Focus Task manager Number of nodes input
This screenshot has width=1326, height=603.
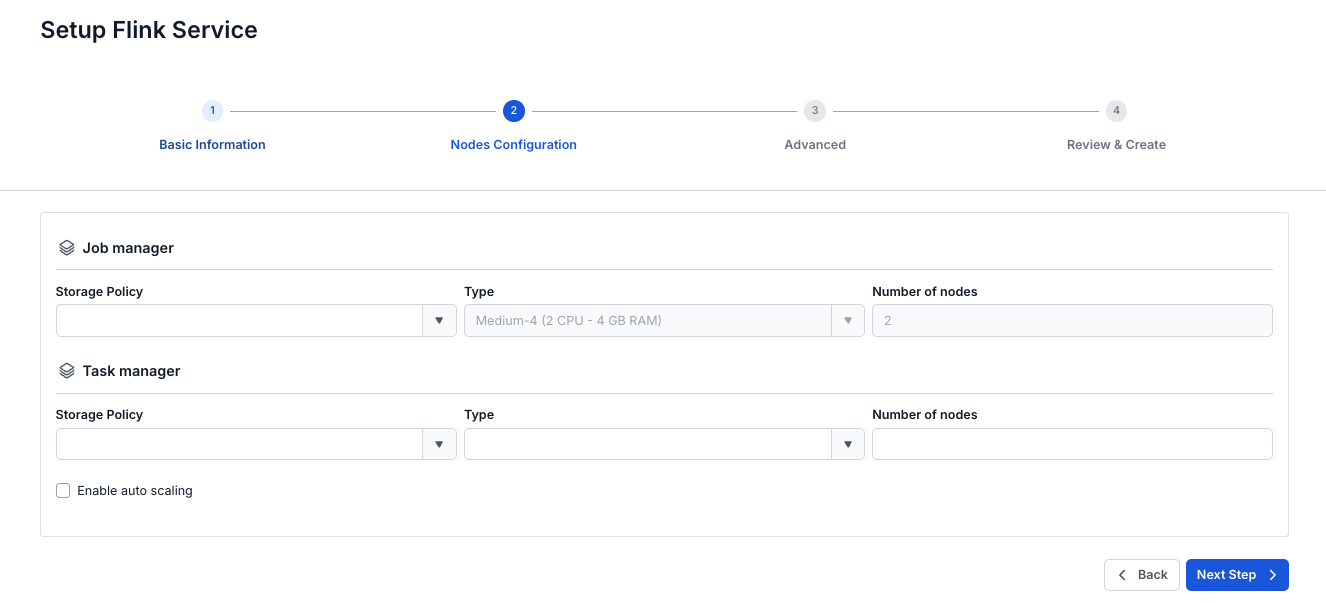pyautogui.click(x=1072, y=444)
